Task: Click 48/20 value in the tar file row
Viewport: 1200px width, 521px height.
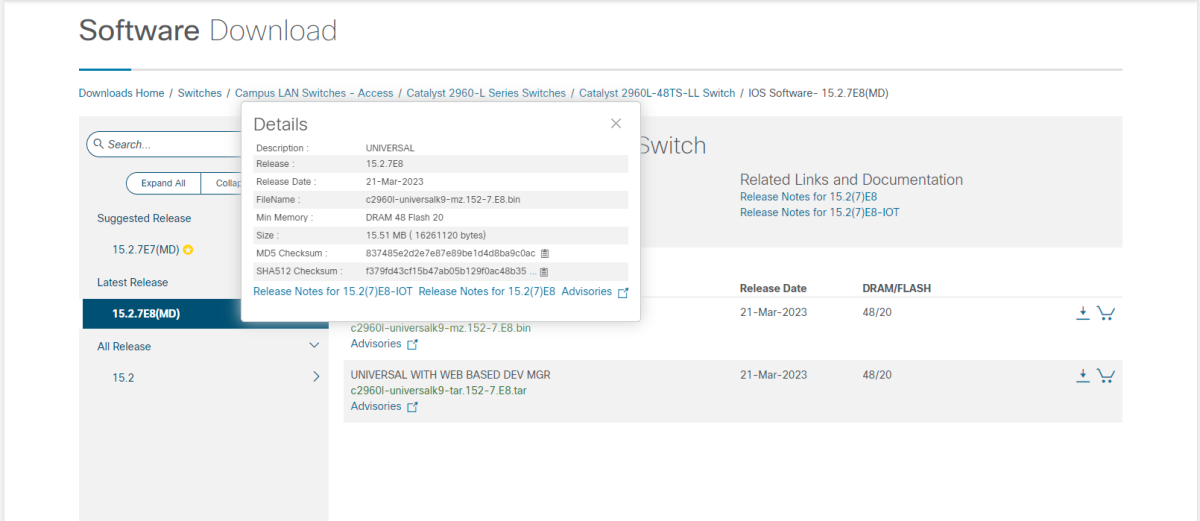Action: click(x=877, y=375)
